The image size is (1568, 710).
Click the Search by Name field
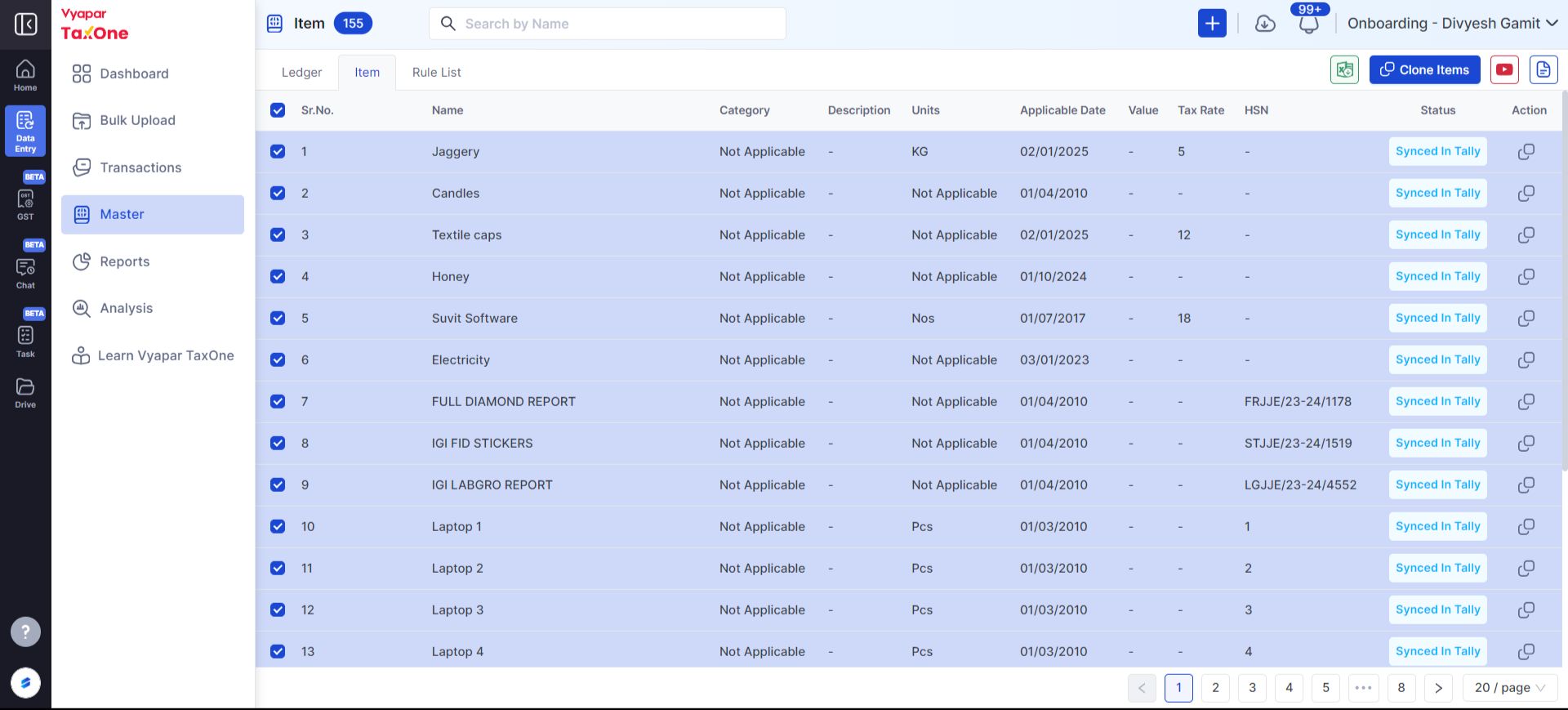tap(607, 24)
